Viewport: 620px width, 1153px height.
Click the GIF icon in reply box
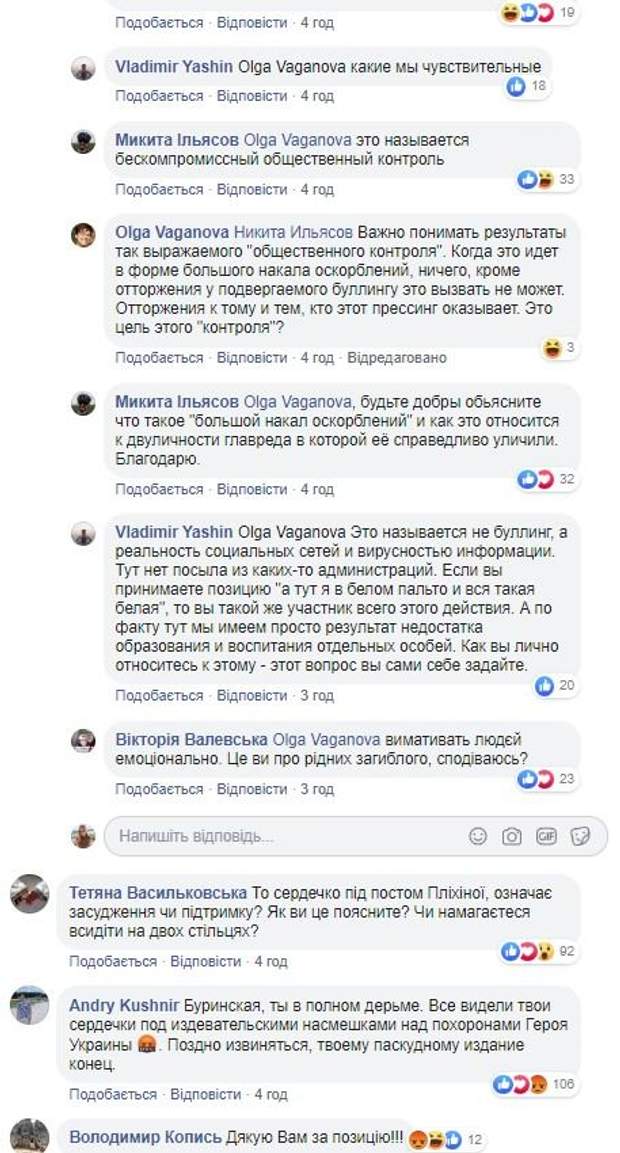point(546,836)
